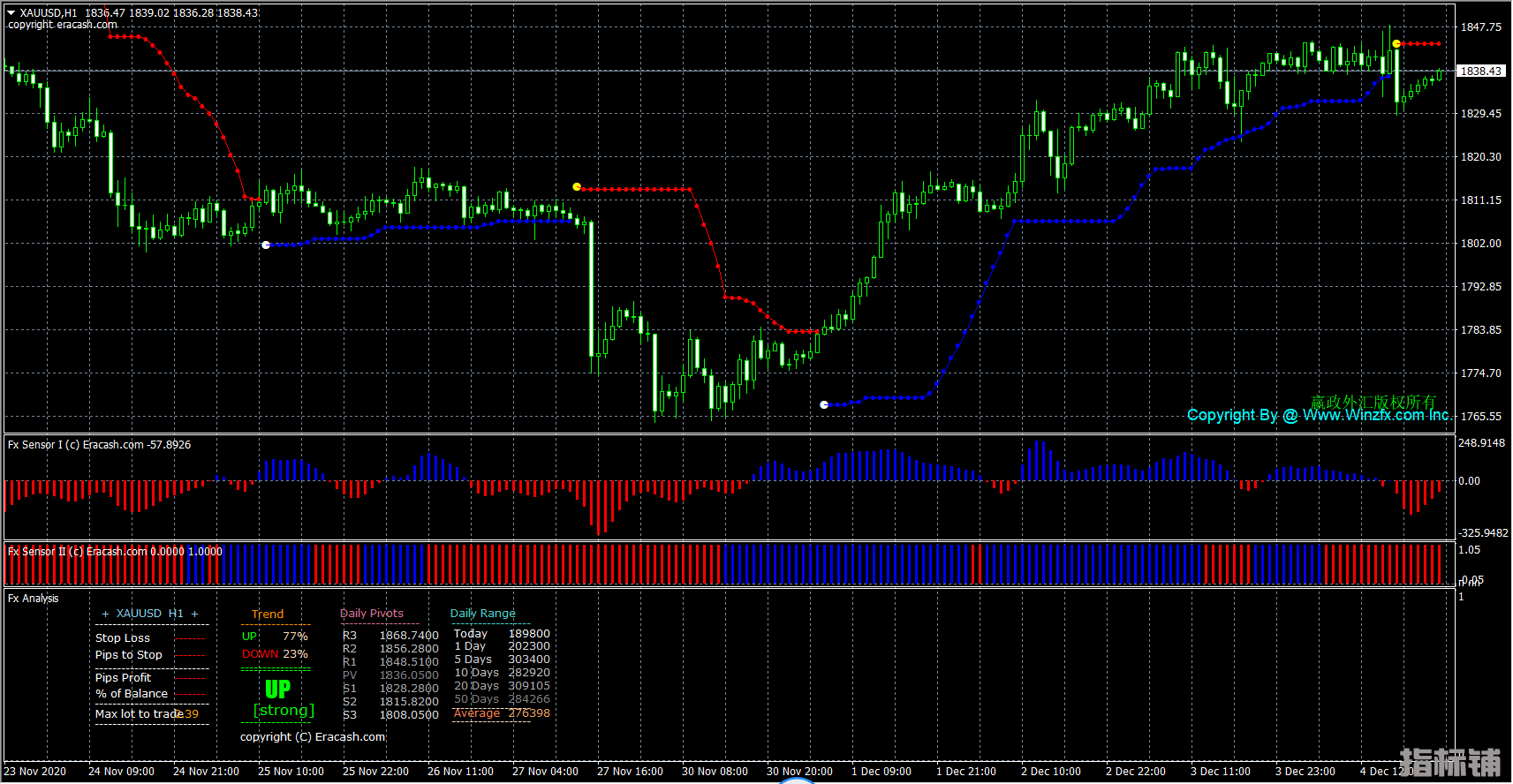
Task: Click the Chinese watermark logo in bottom-right corner
Action: [1449, 762]
